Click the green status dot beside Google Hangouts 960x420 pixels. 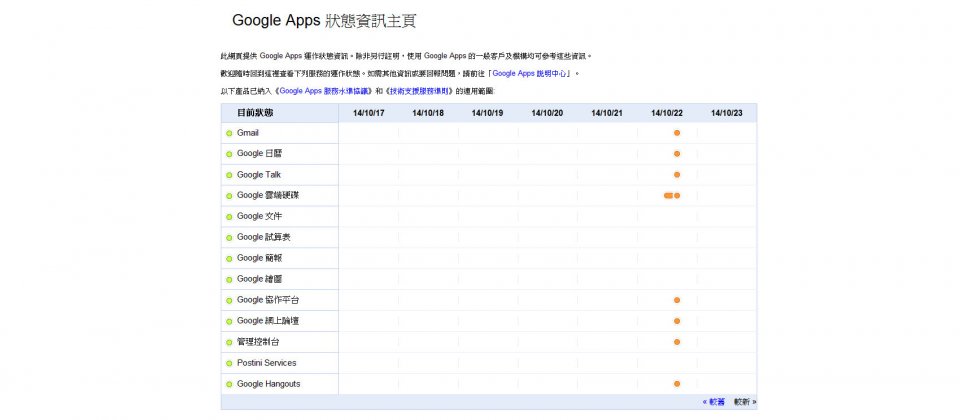point(229,384)
